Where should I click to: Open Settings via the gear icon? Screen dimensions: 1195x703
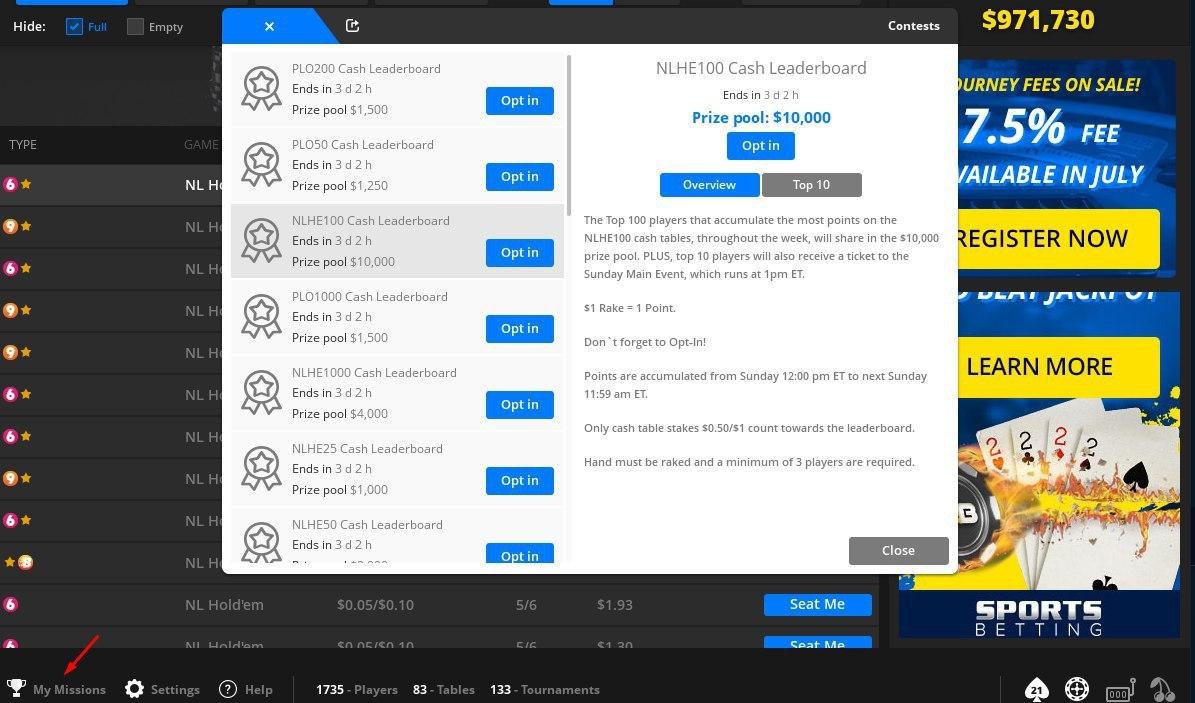coord(134,689)
